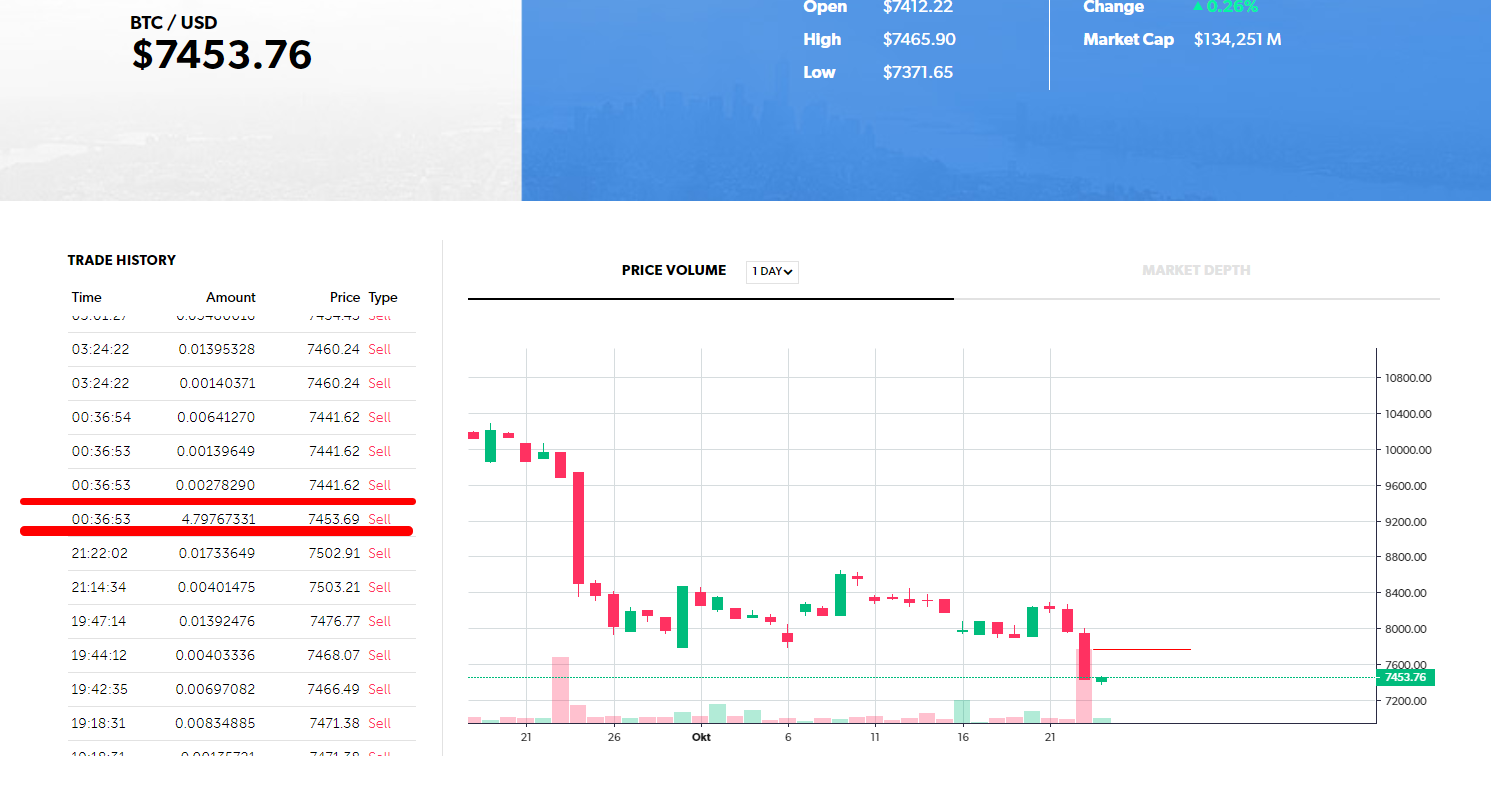
Task: Select the trade amount 0.01395328
Action: pos(217,349)
